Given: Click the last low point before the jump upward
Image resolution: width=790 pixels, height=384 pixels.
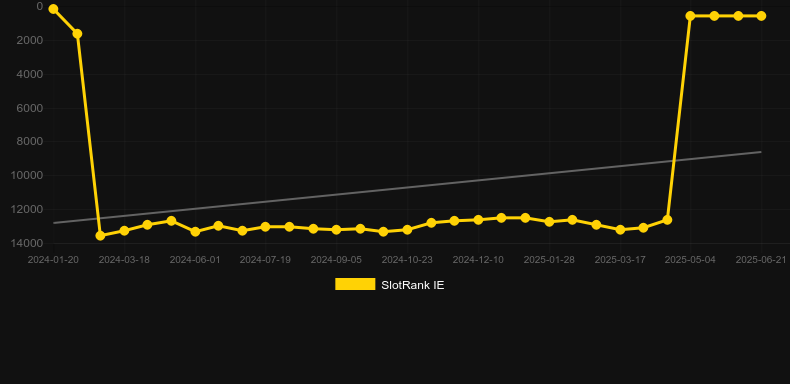Looking at the screenshot, I should tap(667, 220).
